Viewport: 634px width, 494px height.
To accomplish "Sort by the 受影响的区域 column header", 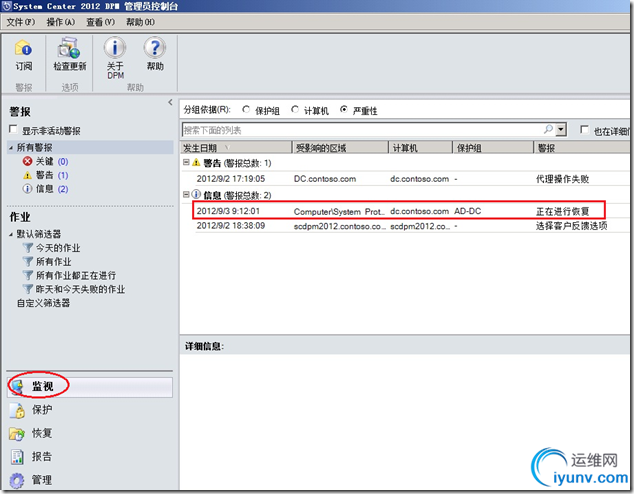I will (x=340, y=148).
